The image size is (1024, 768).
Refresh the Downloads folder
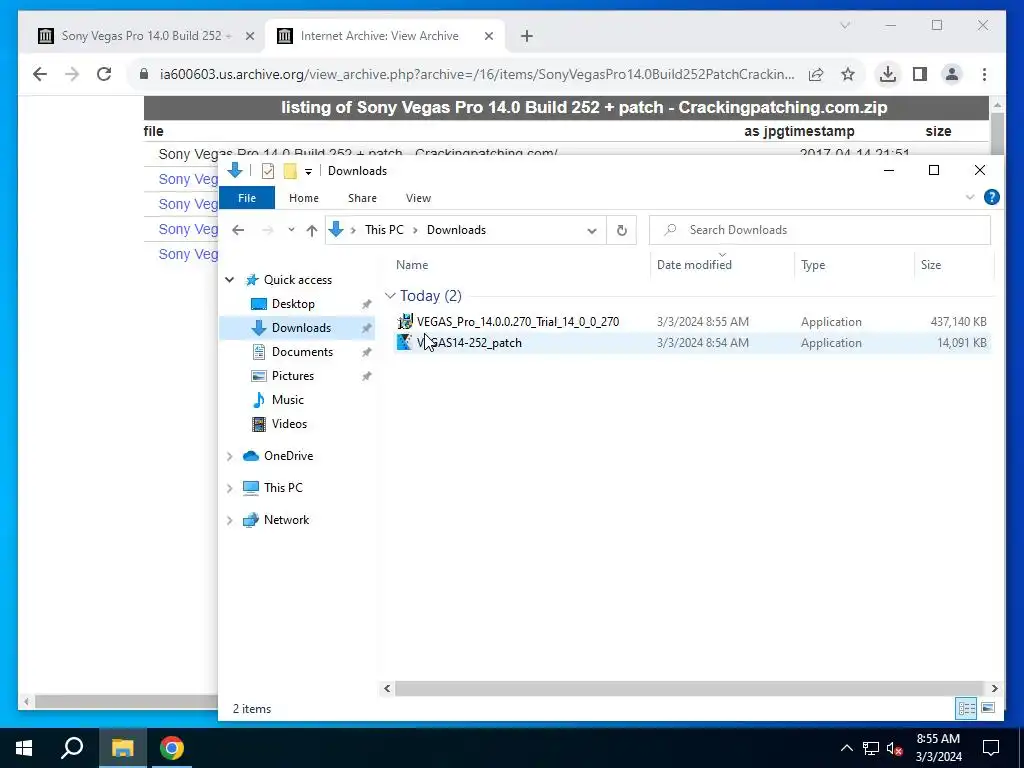(x=622, y=231)
